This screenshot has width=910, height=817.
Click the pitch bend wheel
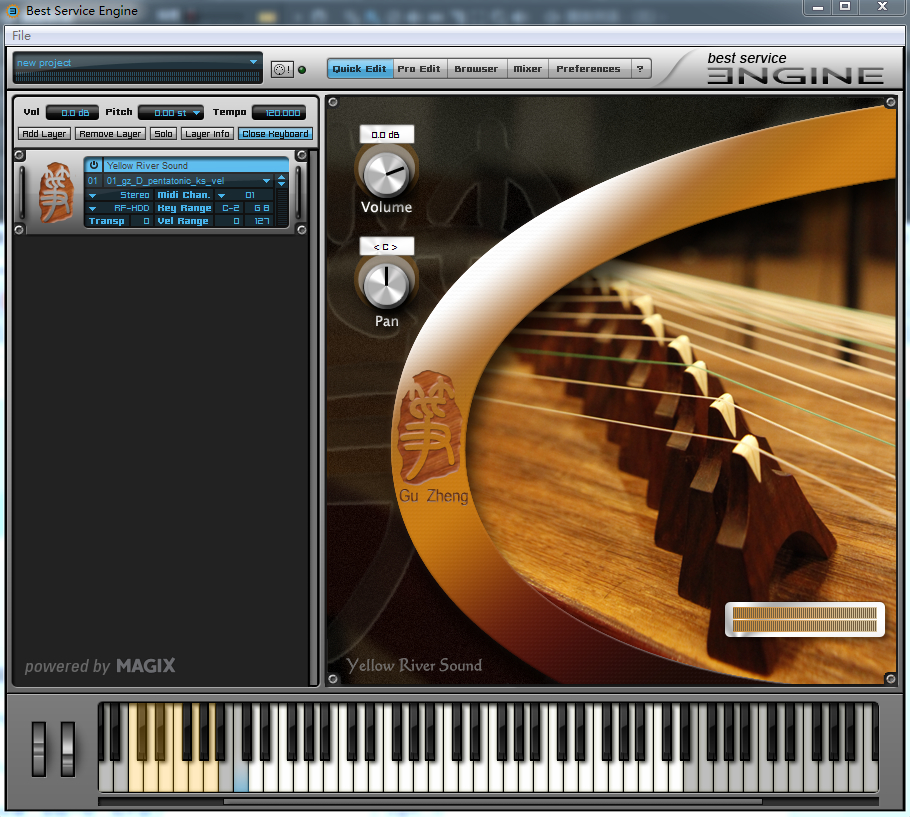[x=39, y=749]
